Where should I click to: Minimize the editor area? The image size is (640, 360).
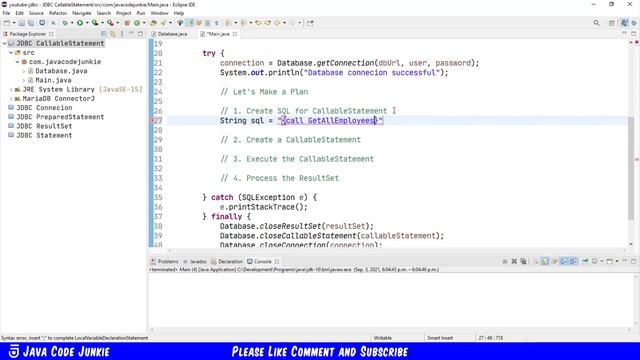coord(624,33)
